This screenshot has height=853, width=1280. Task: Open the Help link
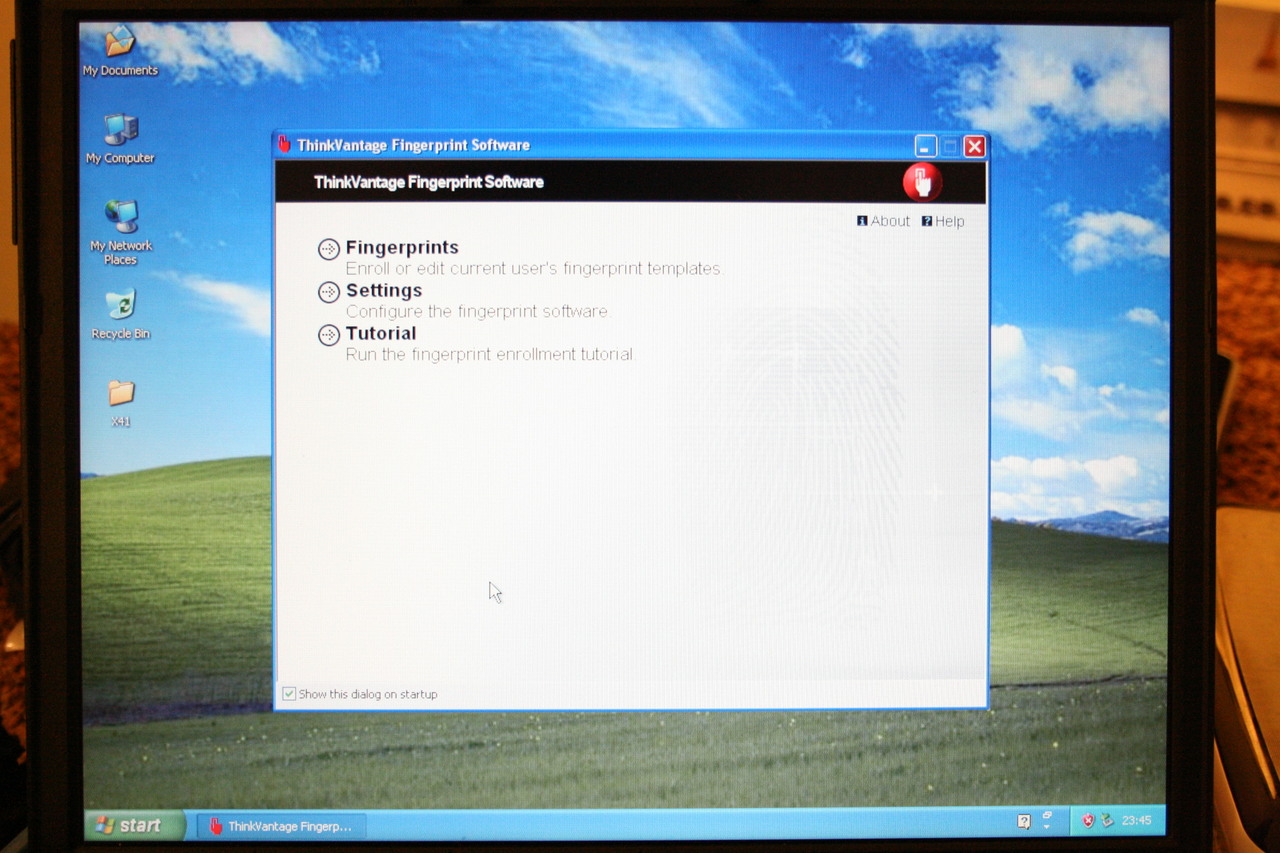click(943, 221)
